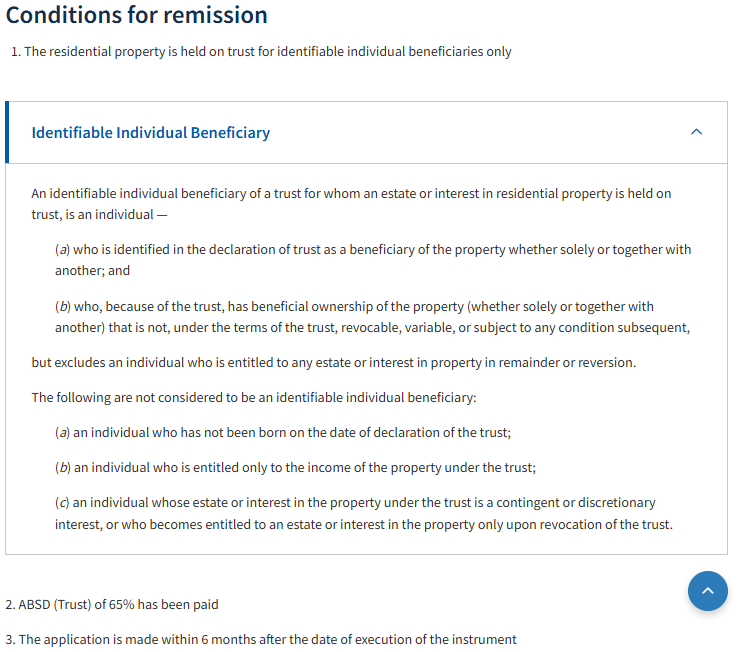Click the opening paragraph defining identifiable individual beneficiary

(350, 194)
